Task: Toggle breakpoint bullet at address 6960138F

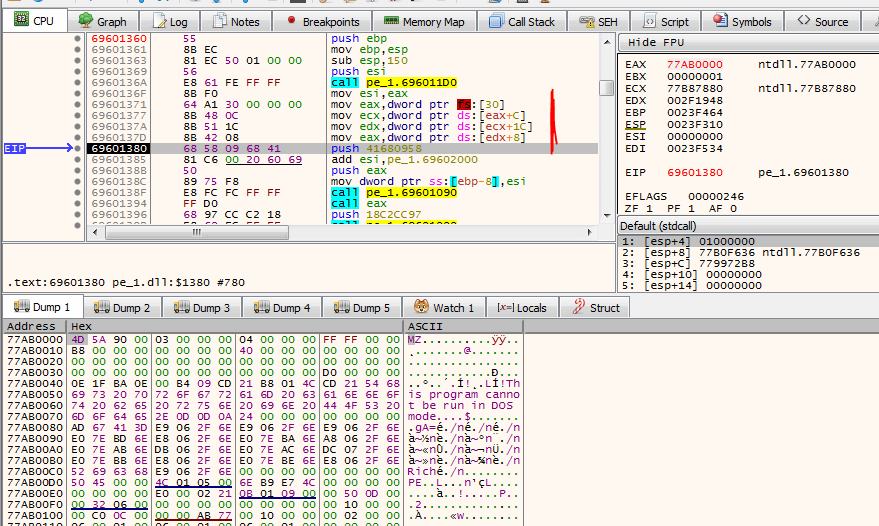Action: point(77,192)
